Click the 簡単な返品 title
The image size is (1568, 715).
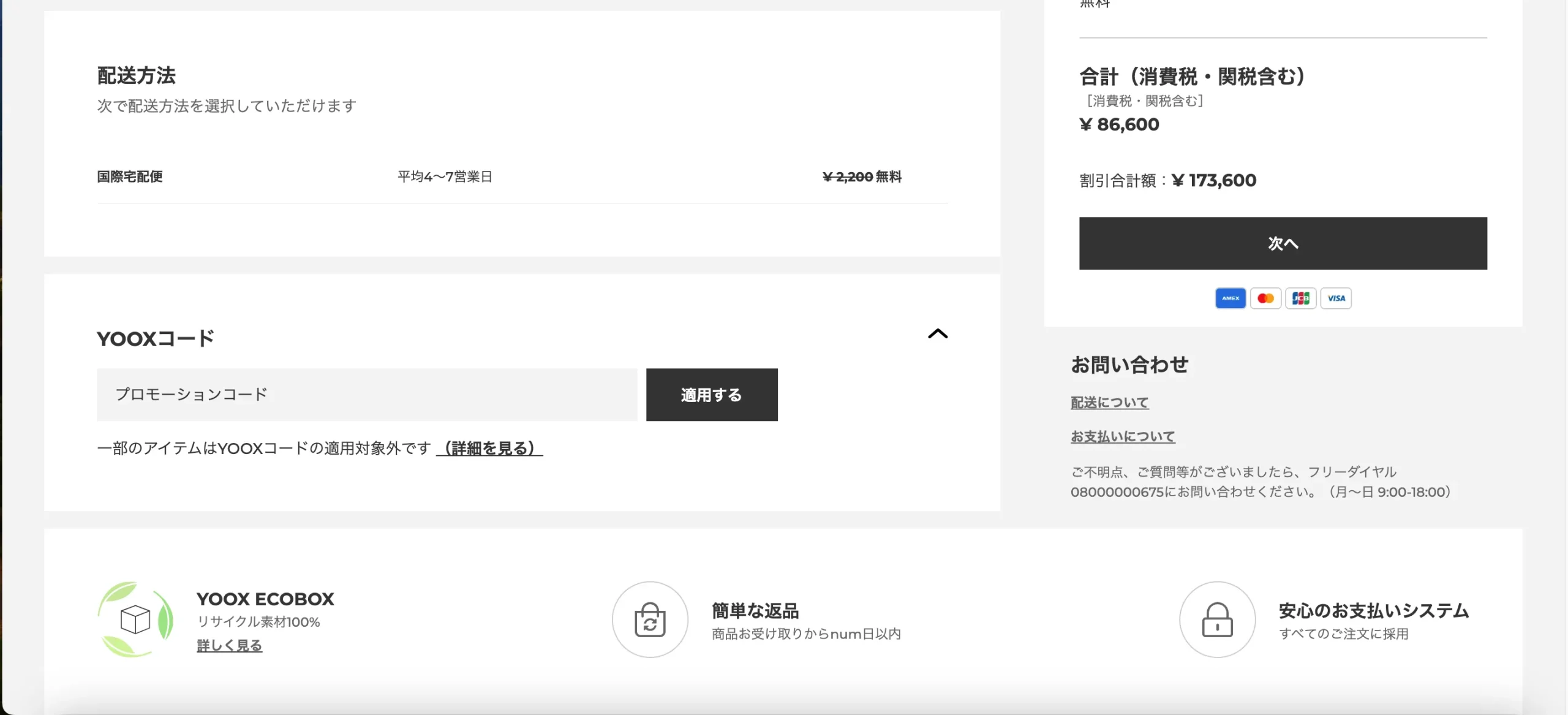pos(755,610)
